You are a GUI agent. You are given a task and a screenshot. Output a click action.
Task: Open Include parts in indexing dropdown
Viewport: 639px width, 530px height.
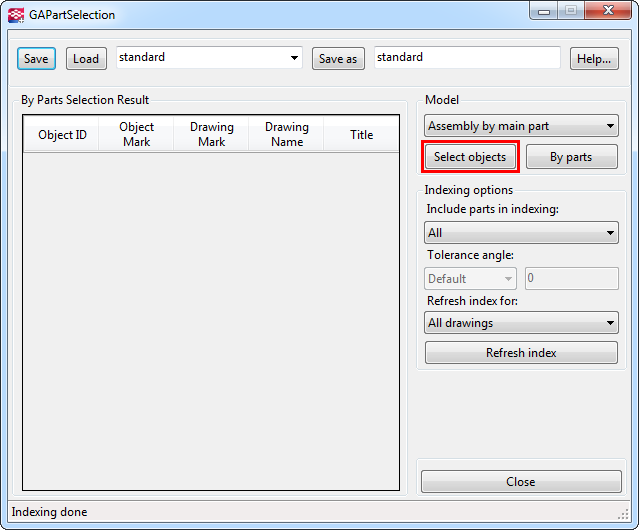tap(521, 233)
